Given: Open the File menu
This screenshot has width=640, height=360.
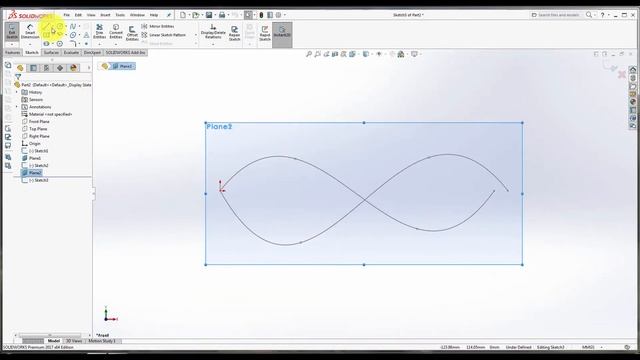Looking at the screenshot, I should (x=67, y=15).
